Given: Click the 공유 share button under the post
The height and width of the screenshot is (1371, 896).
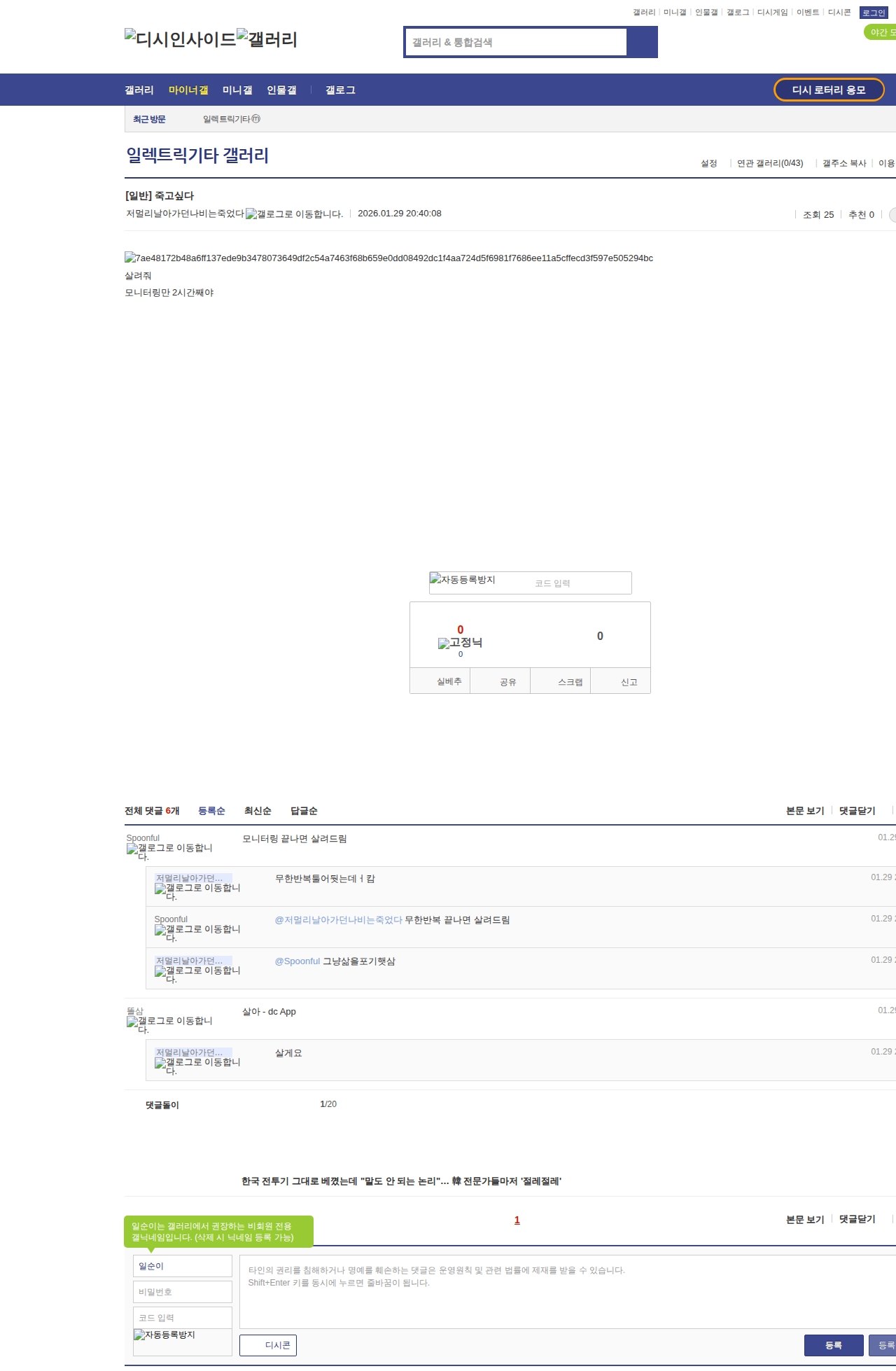Looking at the screenshot, I should point(507,682).
